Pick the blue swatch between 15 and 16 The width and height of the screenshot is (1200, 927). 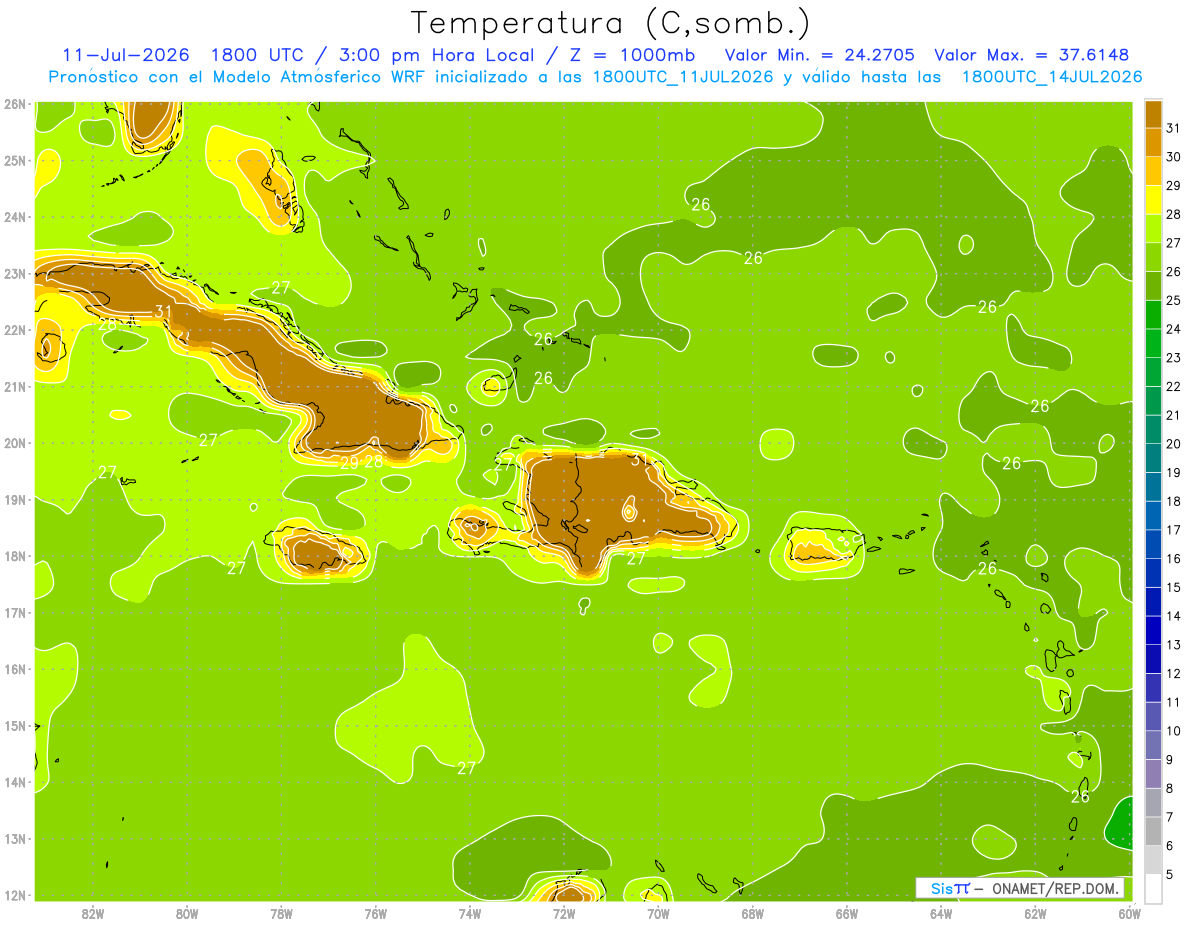click(1153, 572)
